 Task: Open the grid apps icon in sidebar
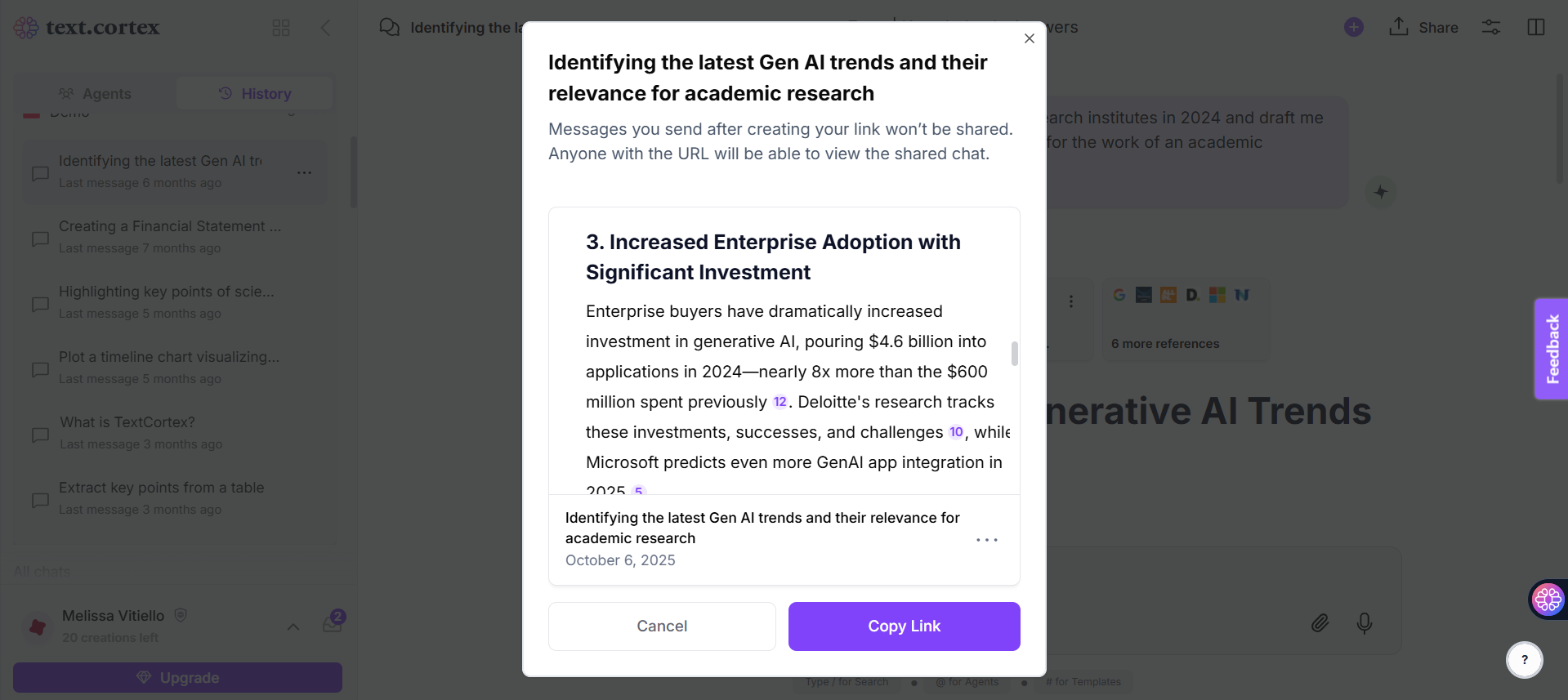coord(281,28)
